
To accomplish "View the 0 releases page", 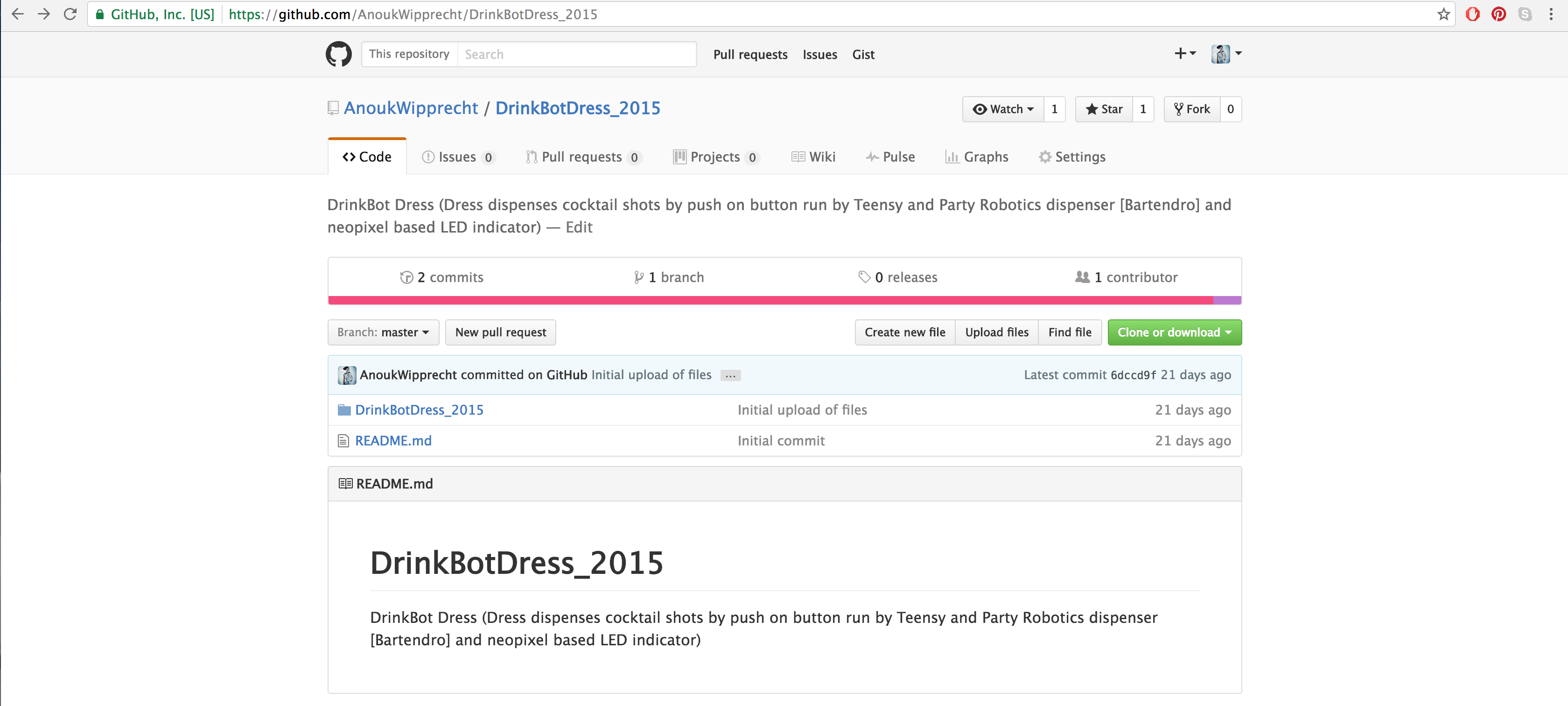I will coord(898,278).
